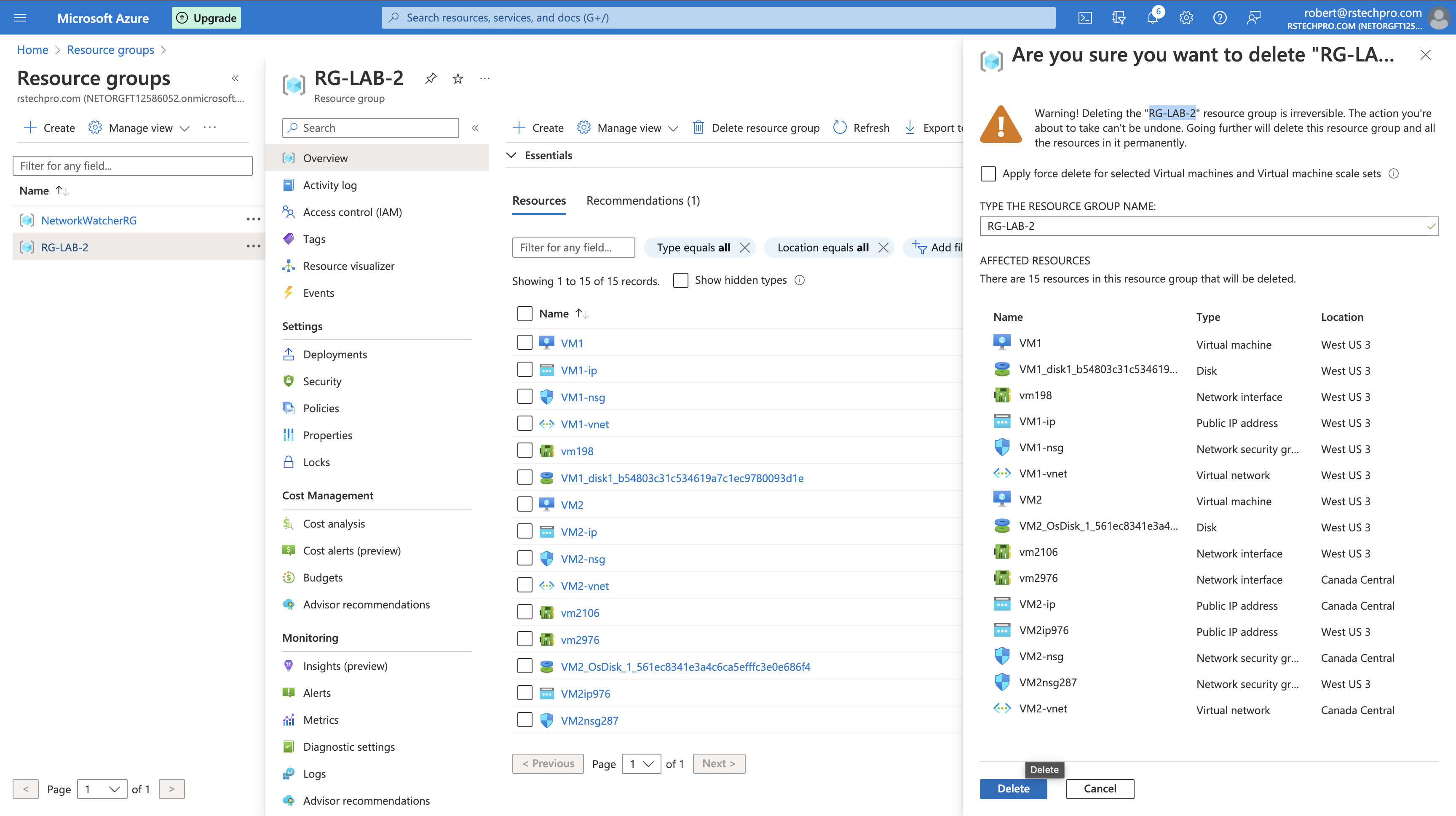Pin RG-LAB-2 to dashboard
Image resolution: width=1456 pixels, height=816 pixels.
431,78
